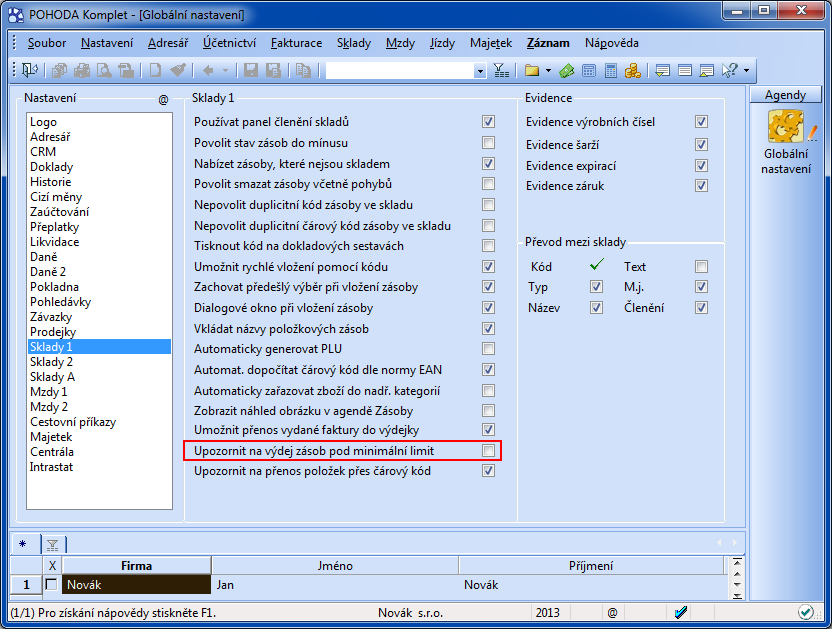The width and height of the screenshot is (832, 629).
Task: Select the asterisk tab above the table
Action: tap(23, 544)
